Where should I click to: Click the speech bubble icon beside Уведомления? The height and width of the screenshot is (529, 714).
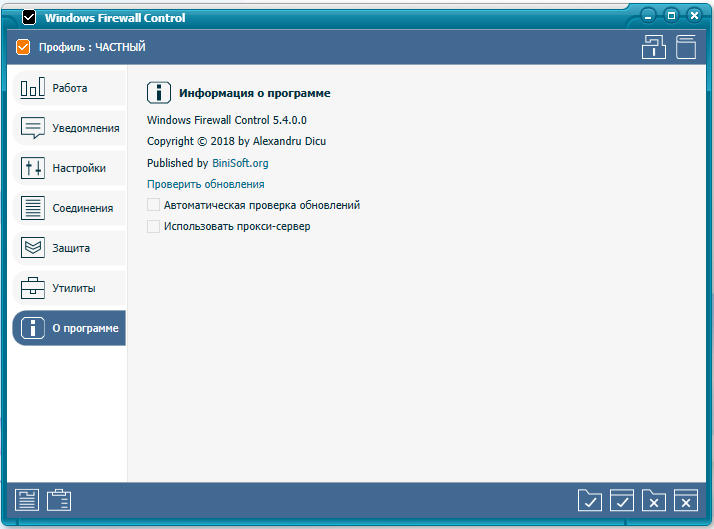click(33, 128)
